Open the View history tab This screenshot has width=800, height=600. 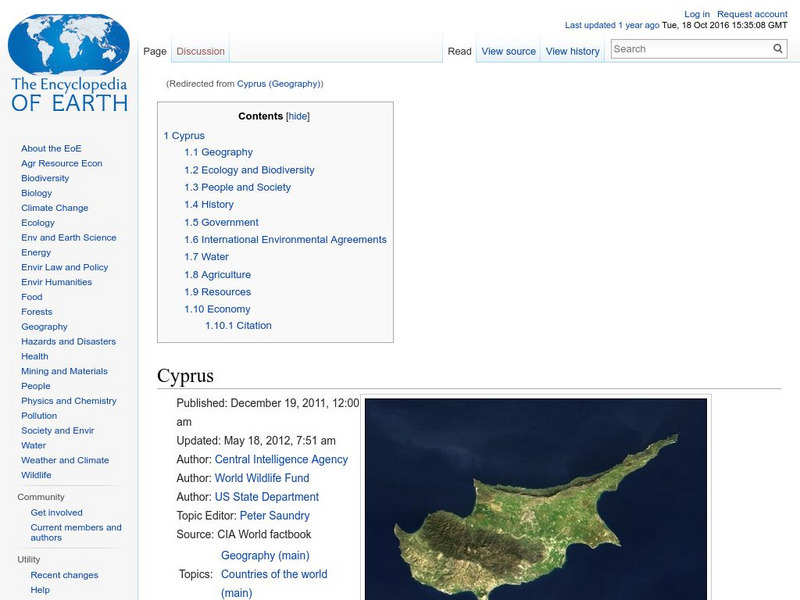coord(572,51)
